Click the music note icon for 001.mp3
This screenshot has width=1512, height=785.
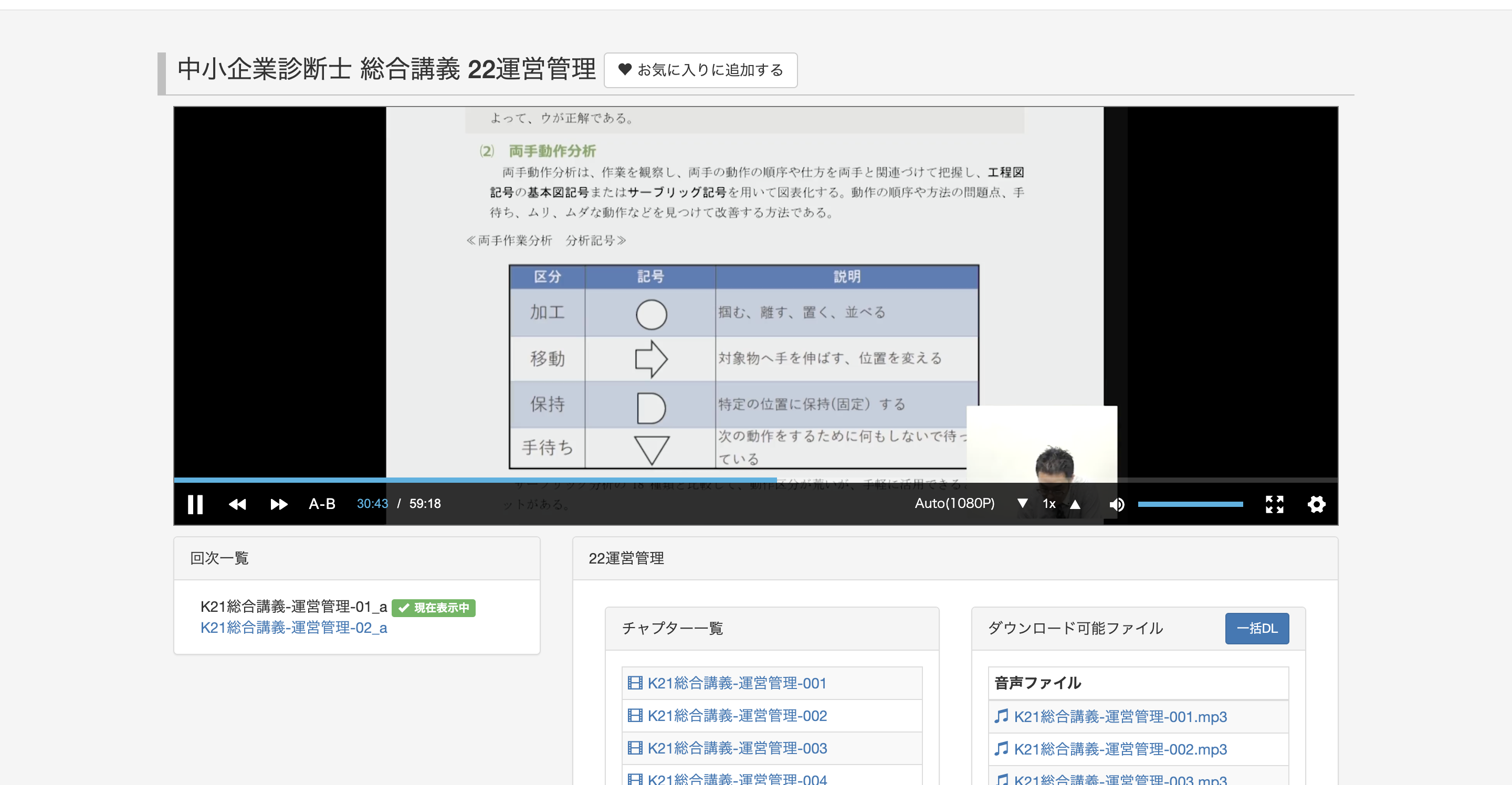pyautogui.click(x=1001, y=716)
